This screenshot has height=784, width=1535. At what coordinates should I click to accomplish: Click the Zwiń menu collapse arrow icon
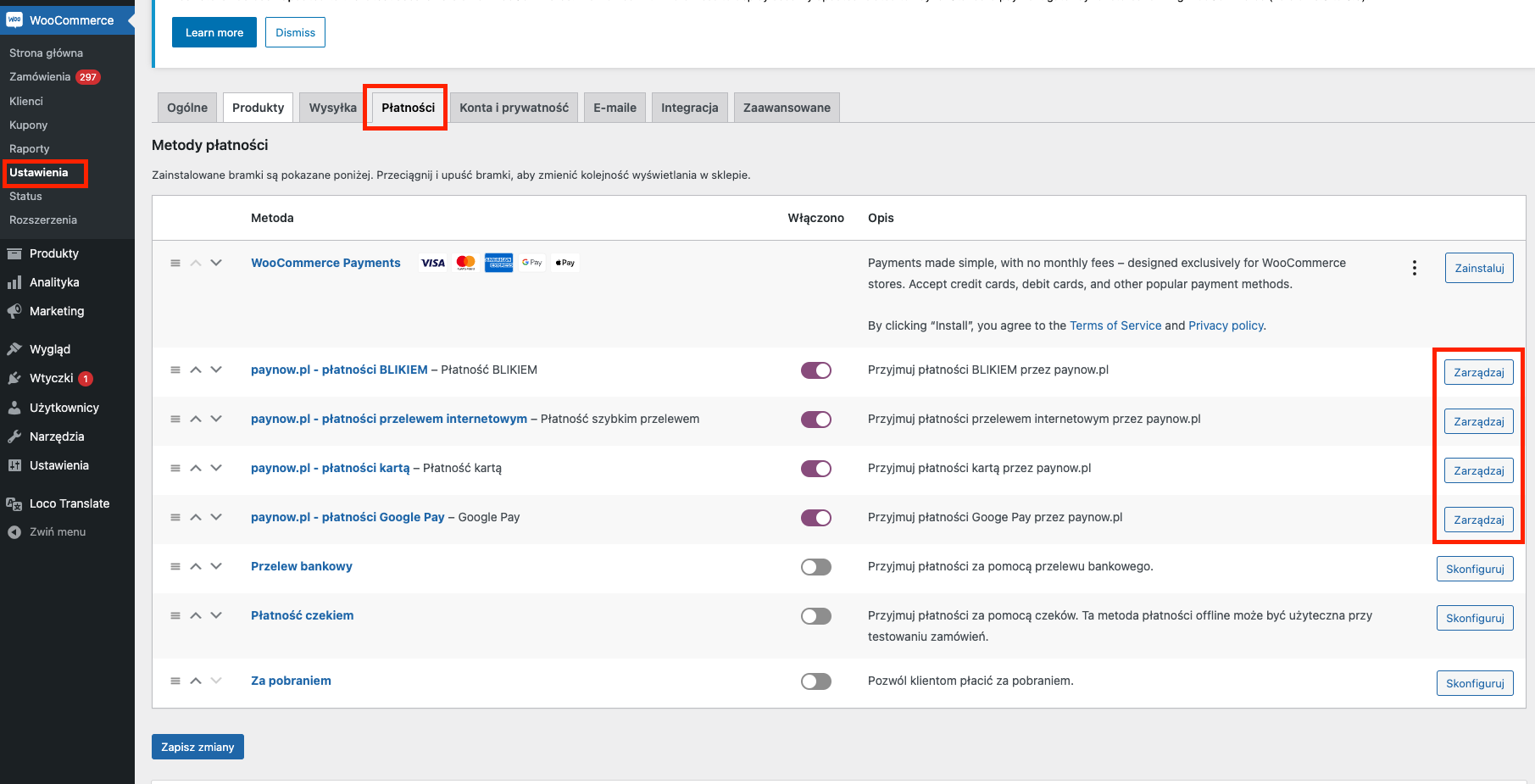(14, 532)
